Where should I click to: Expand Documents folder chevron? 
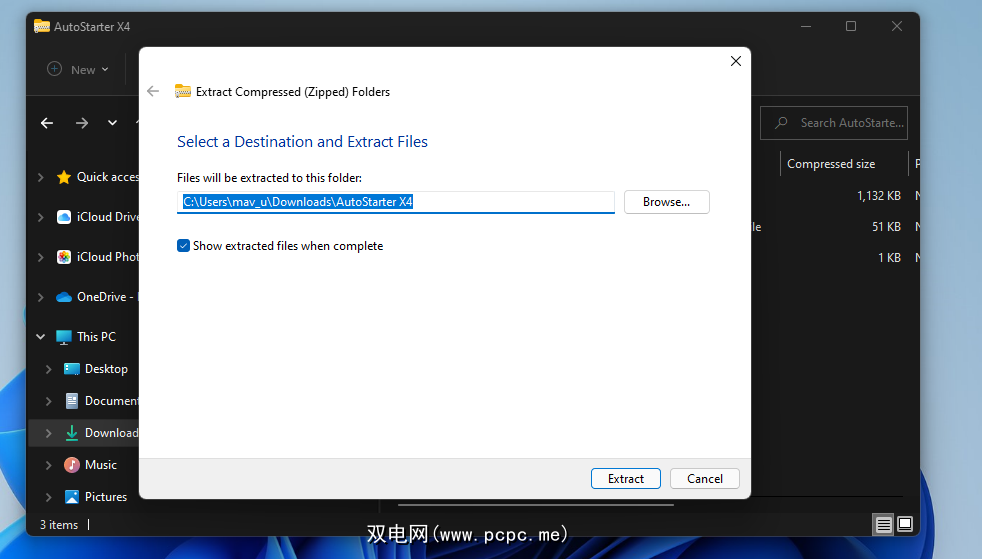pos(48,401)
